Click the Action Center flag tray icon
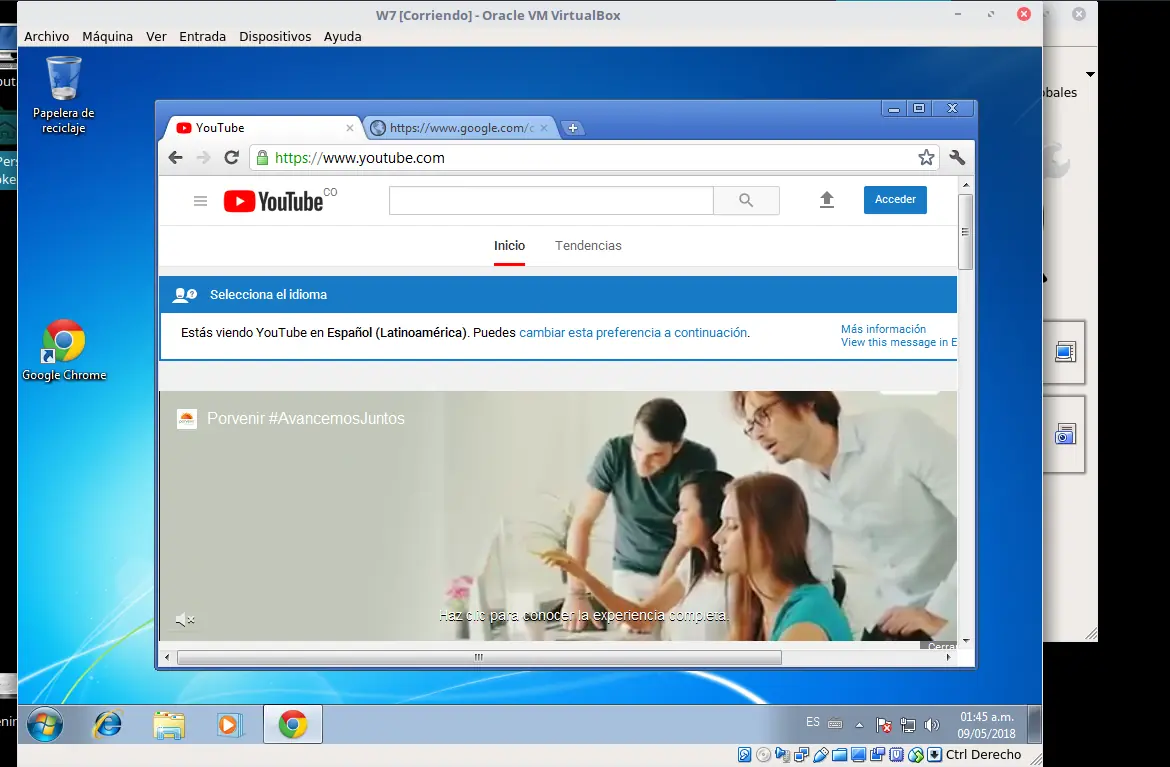Screen dimensions: 1170x767 click(883, 724)
